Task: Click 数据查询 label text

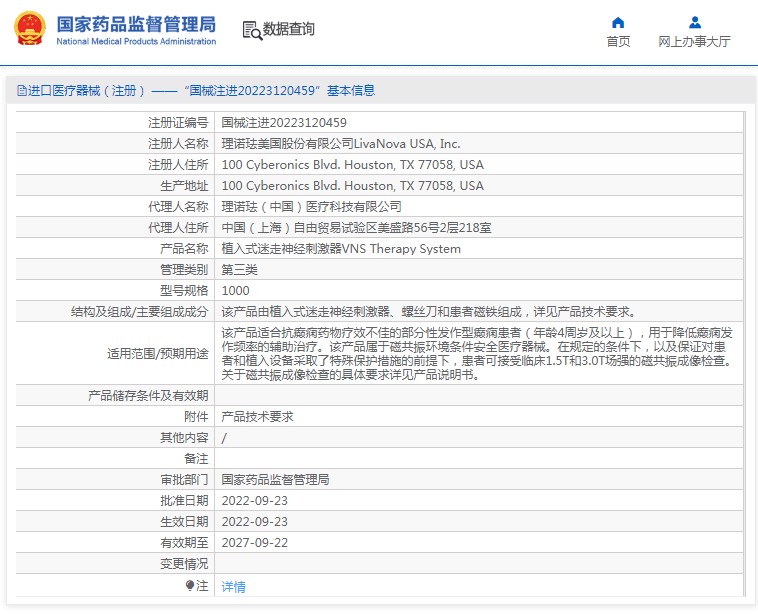Action: click(289, 29)
